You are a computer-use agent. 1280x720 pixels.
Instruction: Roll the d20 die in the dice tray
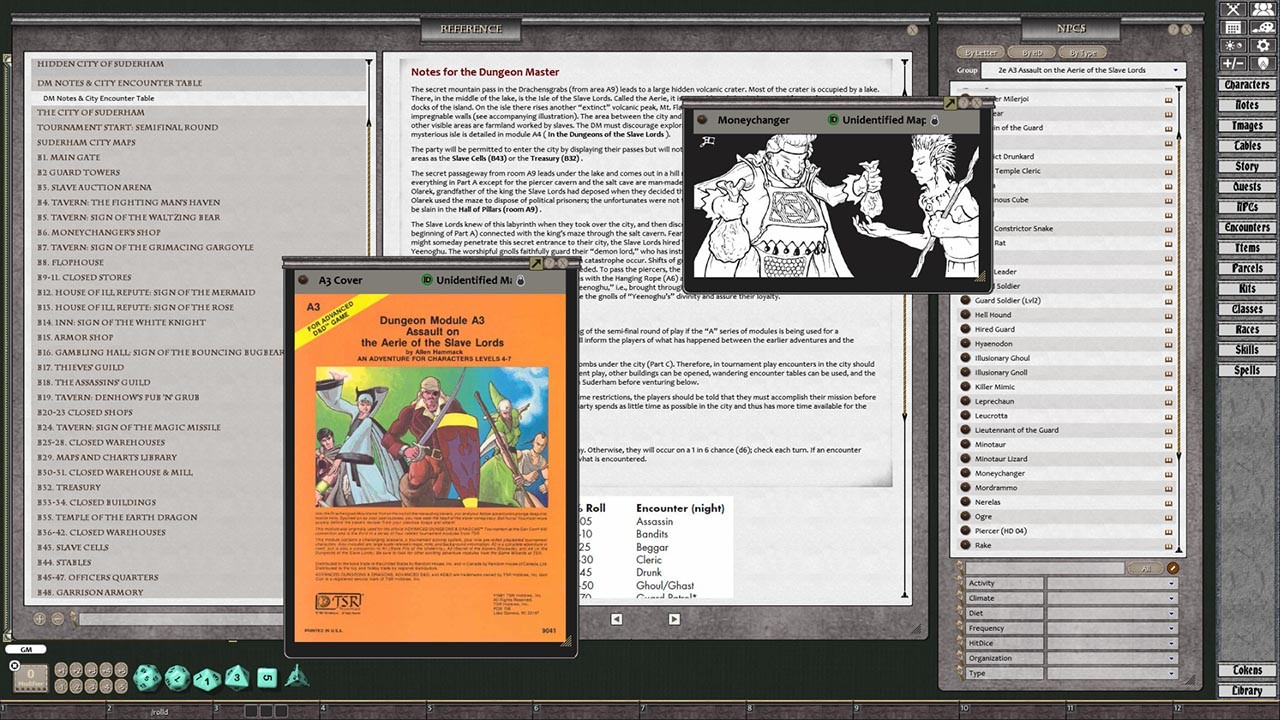pos(147,678)
